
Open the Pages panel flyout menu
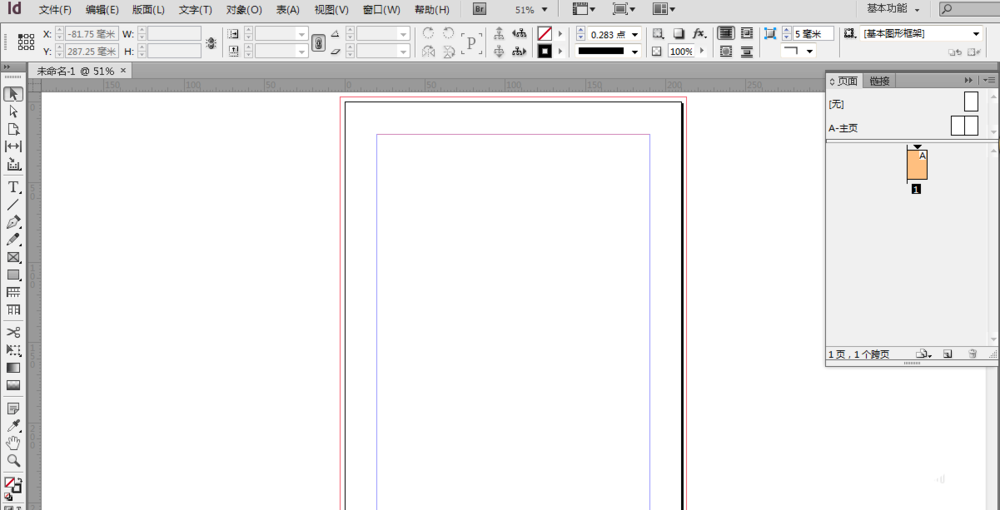[989, 80]
